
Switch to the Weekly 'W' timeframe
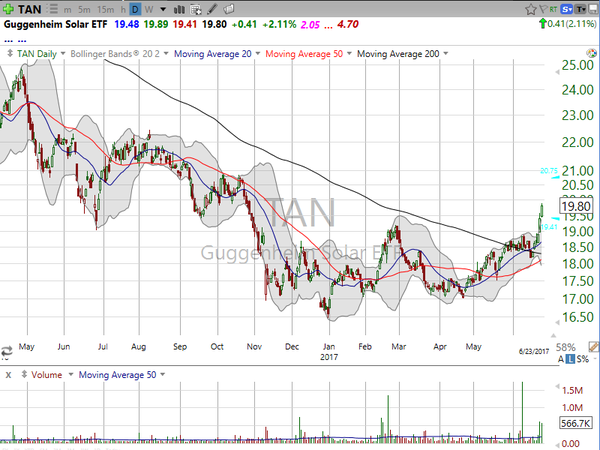(149, 9)
